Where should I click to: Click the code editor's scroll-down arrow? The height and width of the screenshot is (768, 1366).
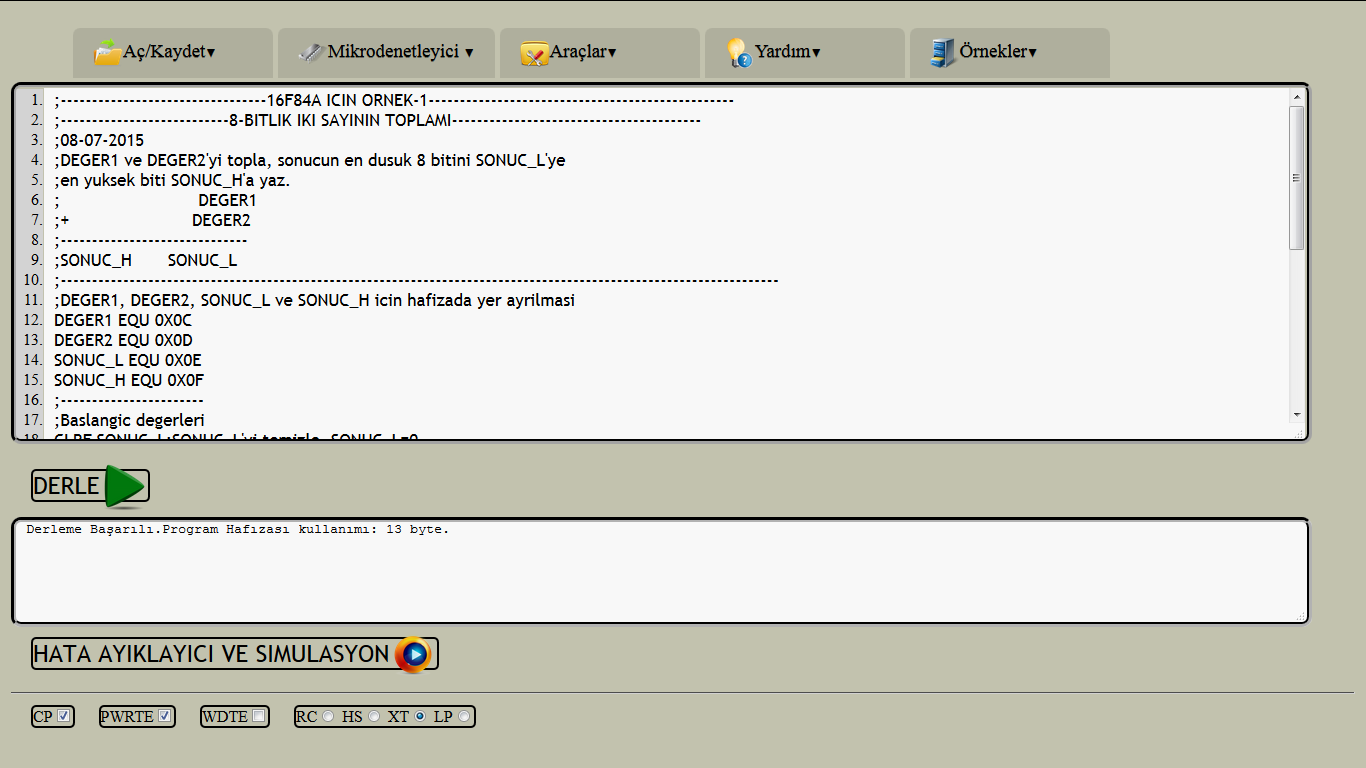1297,415
